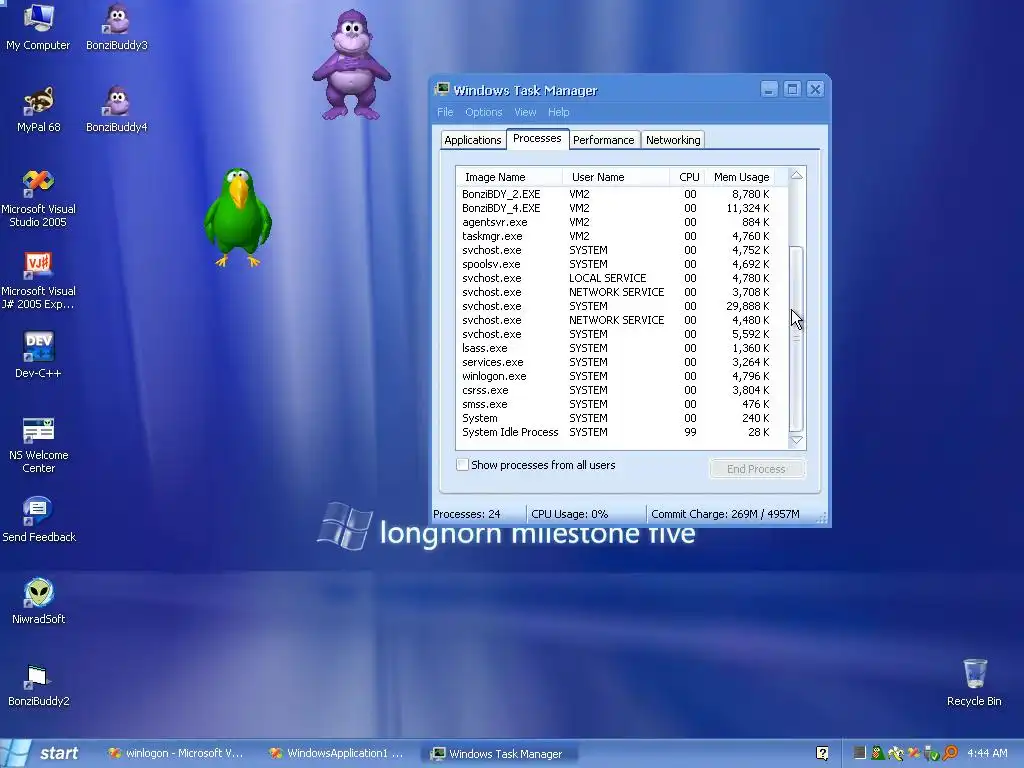Switch to winlogon - Microsoft V... taskbar button
Image resolution: width=1024 pixels, height=768 pixels.
pos(176,754)
